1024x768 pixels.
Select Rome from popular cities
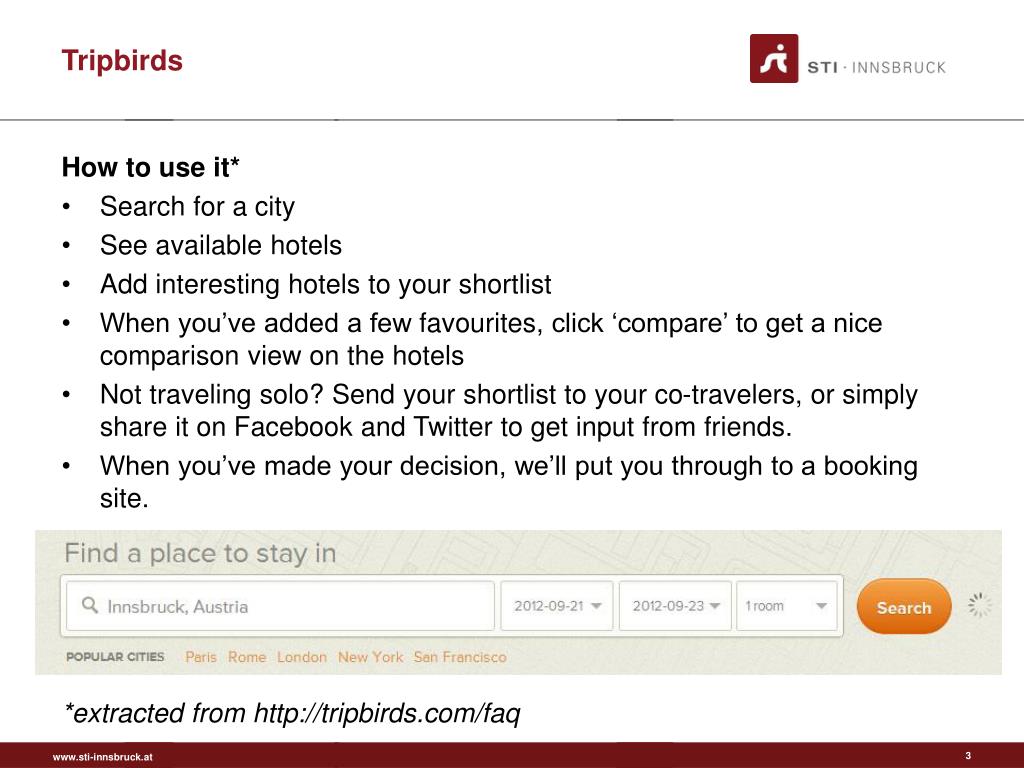pos(247,657)
